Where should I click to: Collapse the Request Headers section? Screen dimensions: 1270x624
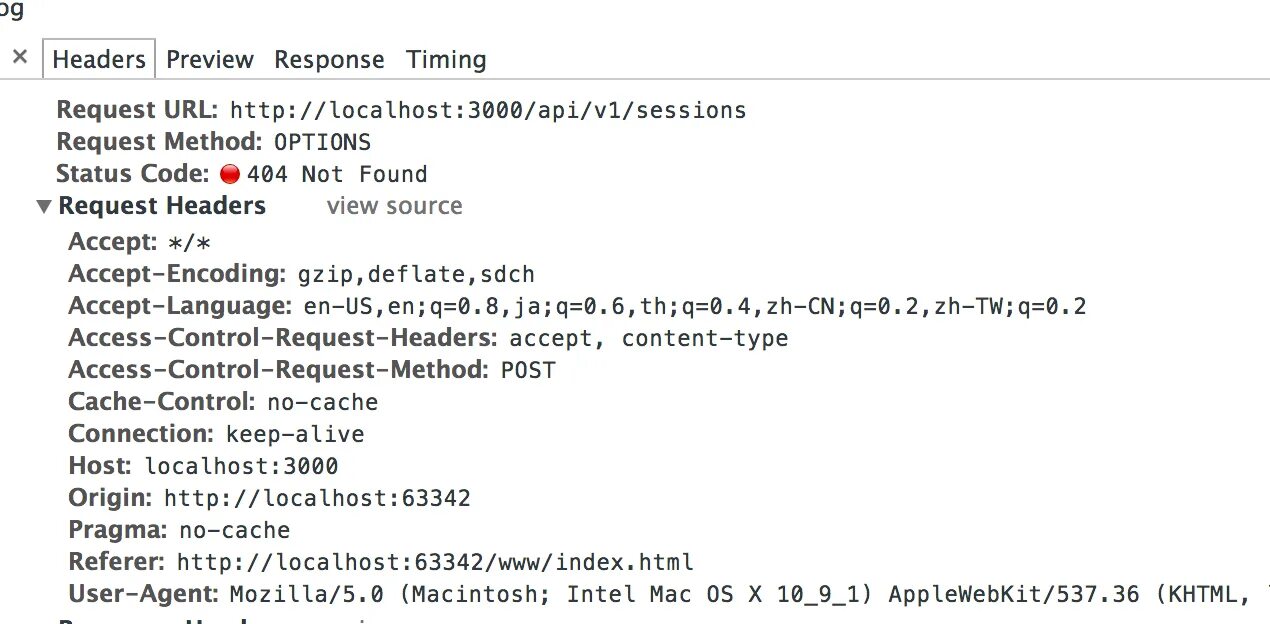[44, 207]
